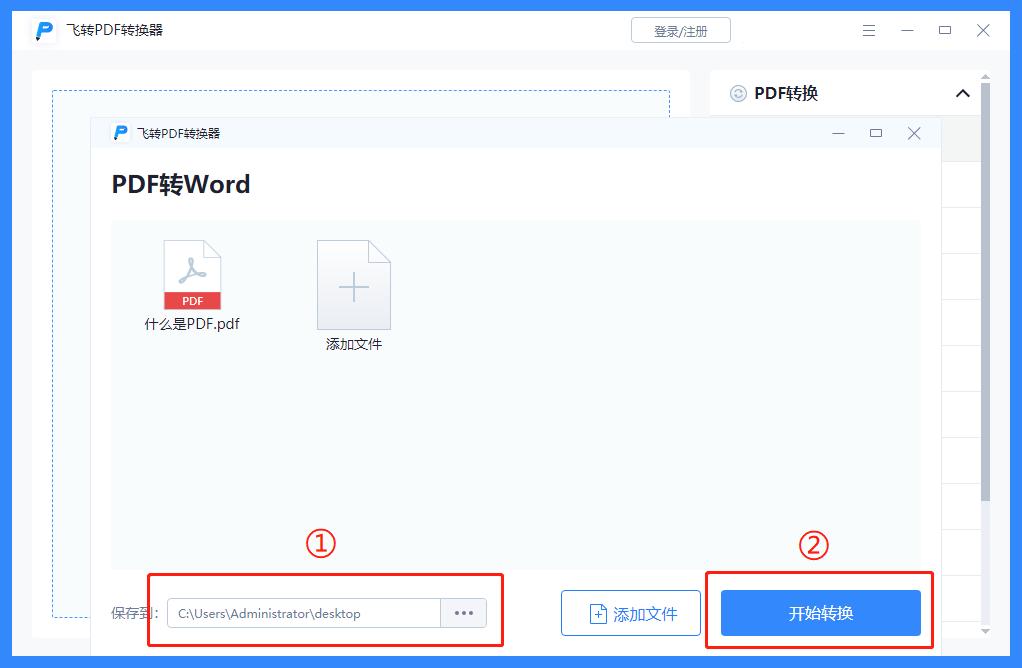The image size is (1022, 668).
Task: Click the 登录/注册 button
Action: pos(681,30)
